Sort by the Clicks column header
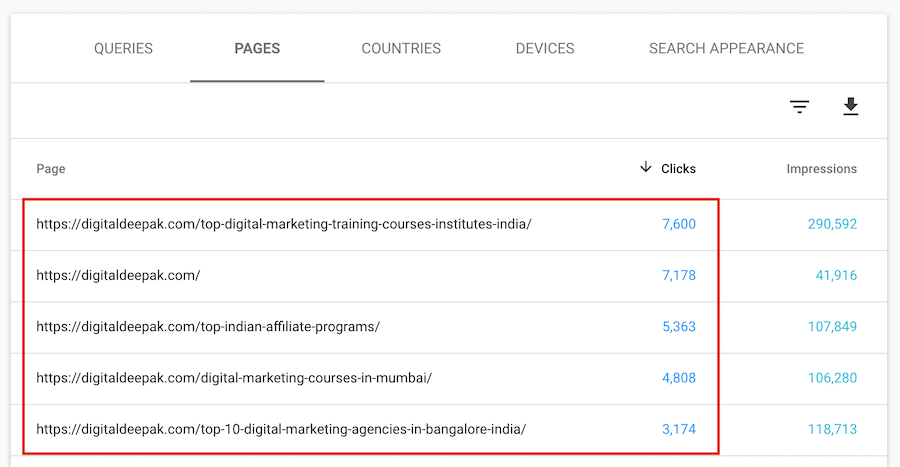 tap(678, 169)
